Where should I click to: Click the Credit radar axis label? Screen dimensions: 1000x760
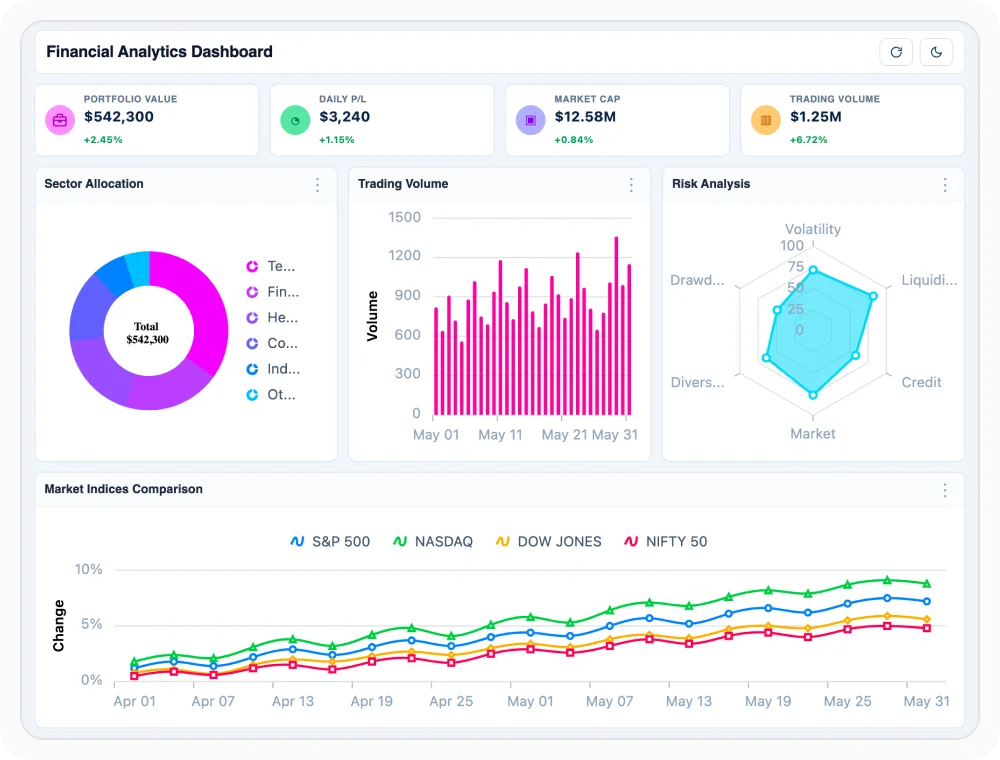coord(921,382)
